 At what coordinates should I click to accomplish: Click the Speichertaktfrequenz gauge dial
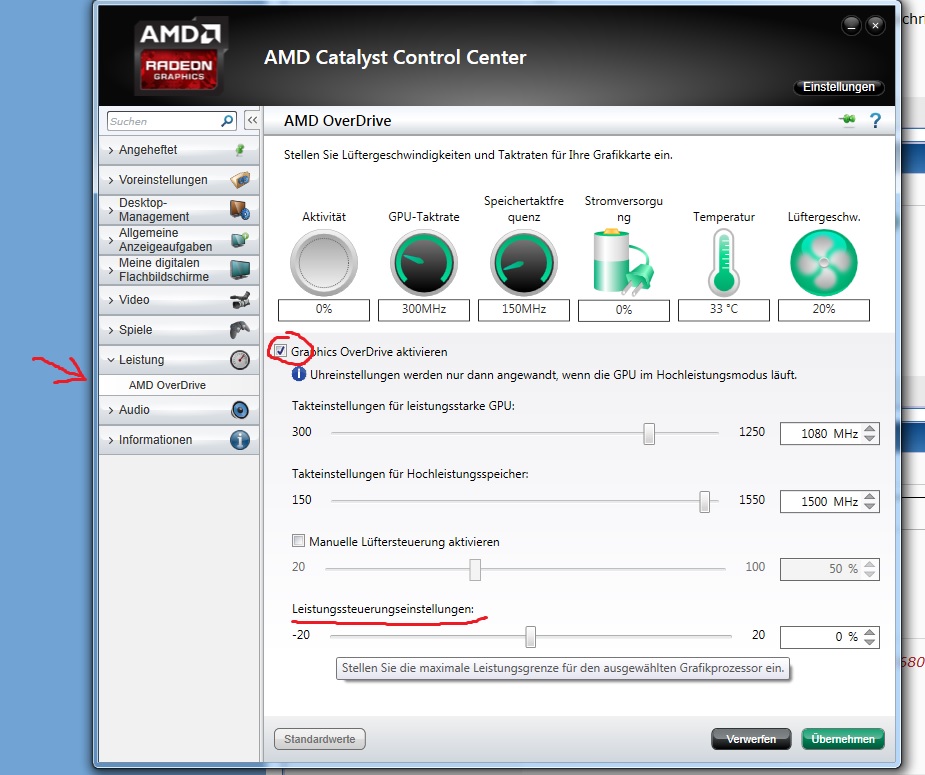(524, 263)
